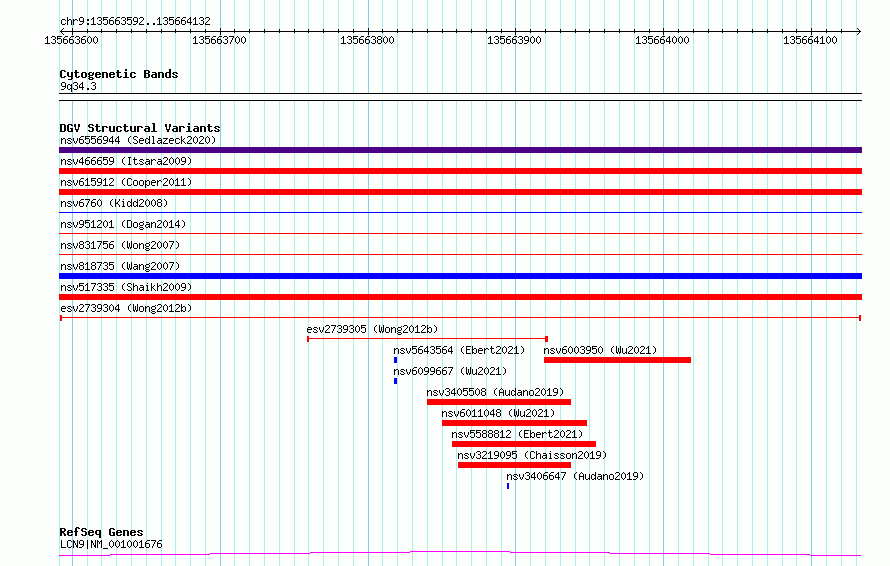Open the nsv466659 (Itsara2009) label
The height and width of the screenshot is (566, 890).
coord(126,161)
